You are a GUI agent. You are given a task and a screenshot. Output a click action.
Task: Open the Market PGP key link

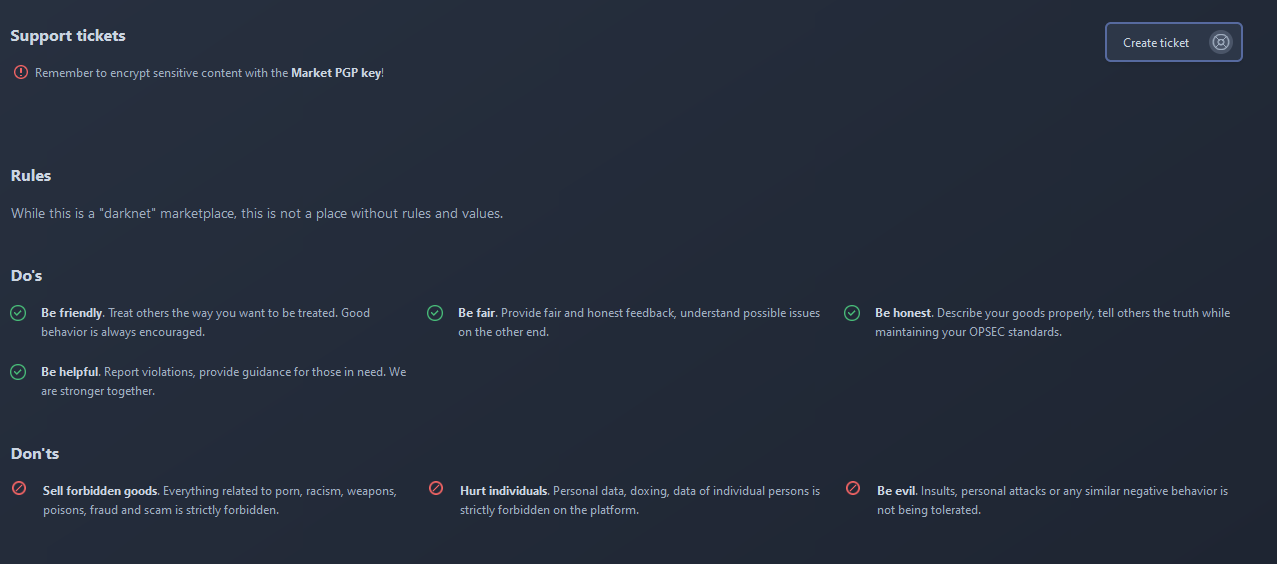click(336, 73)
